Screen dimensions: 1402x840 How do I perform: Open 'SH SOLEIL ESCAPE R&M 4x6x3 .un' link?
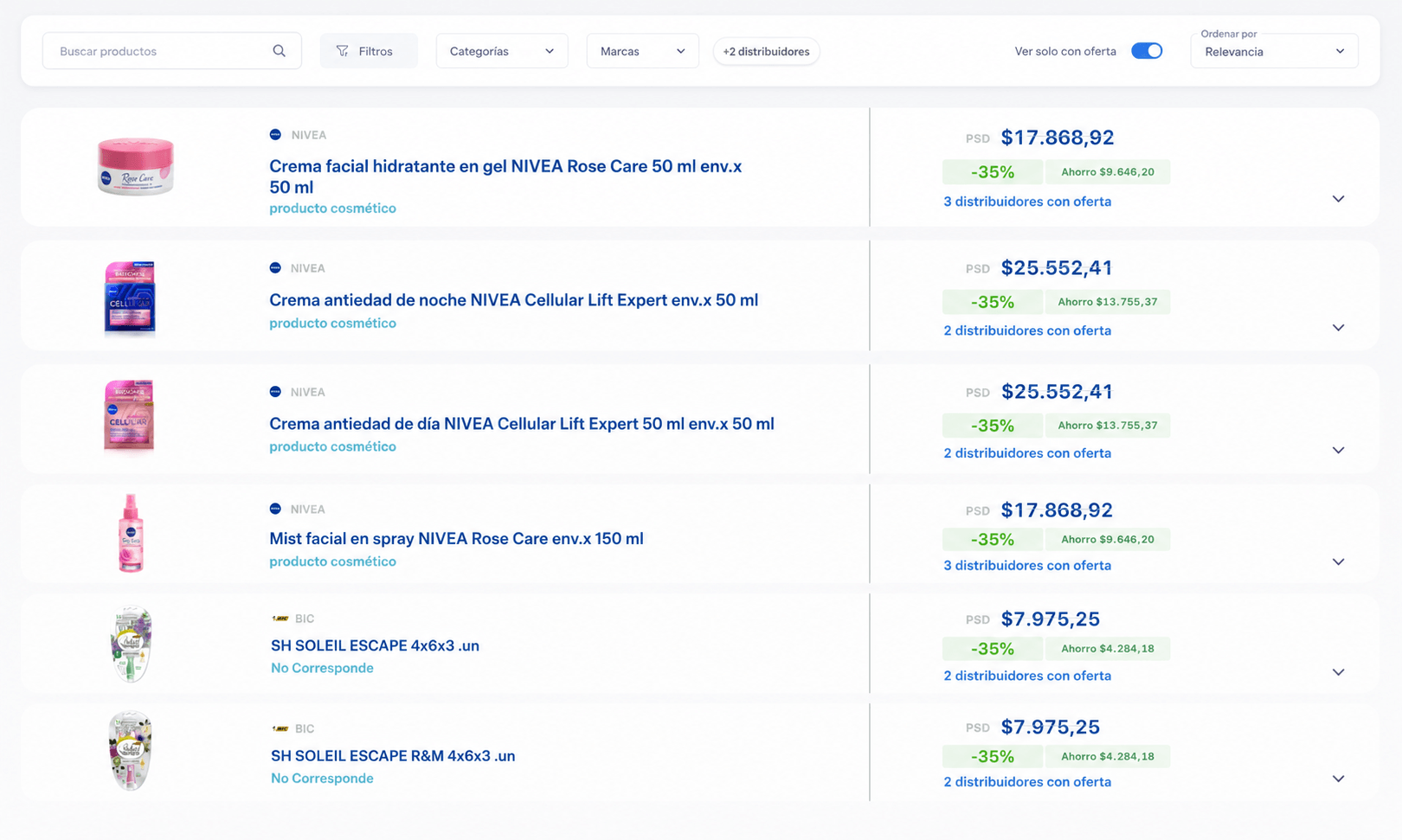393,755
